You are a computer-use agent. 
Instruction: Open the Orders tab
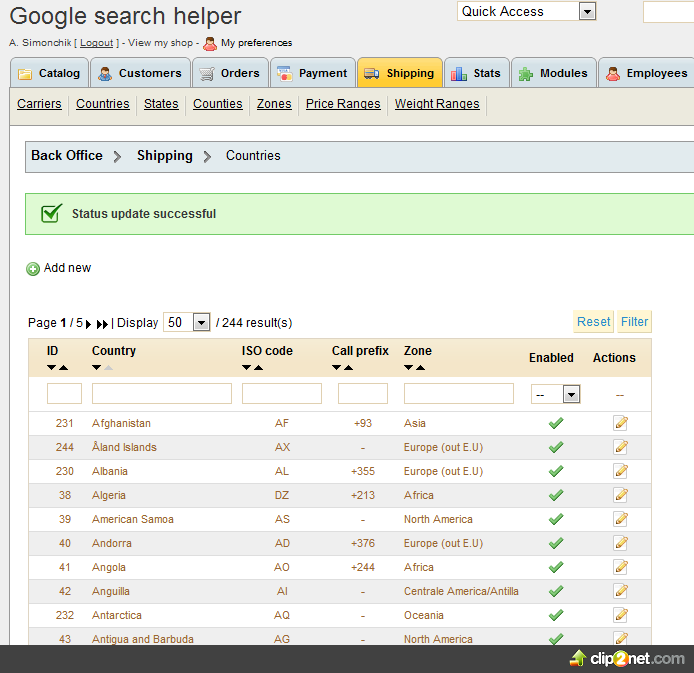(230, 73)
